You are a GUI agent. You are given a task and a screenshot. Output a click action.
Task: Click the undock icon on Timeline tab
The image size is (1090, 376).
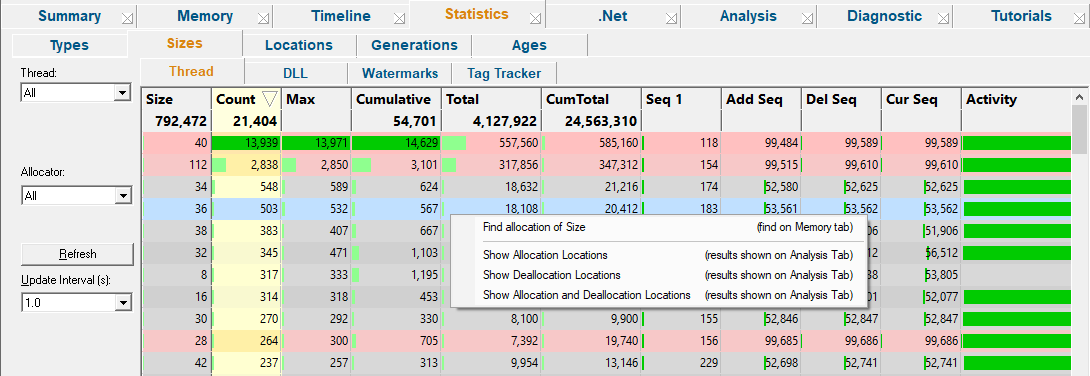(x=399, y=18)
